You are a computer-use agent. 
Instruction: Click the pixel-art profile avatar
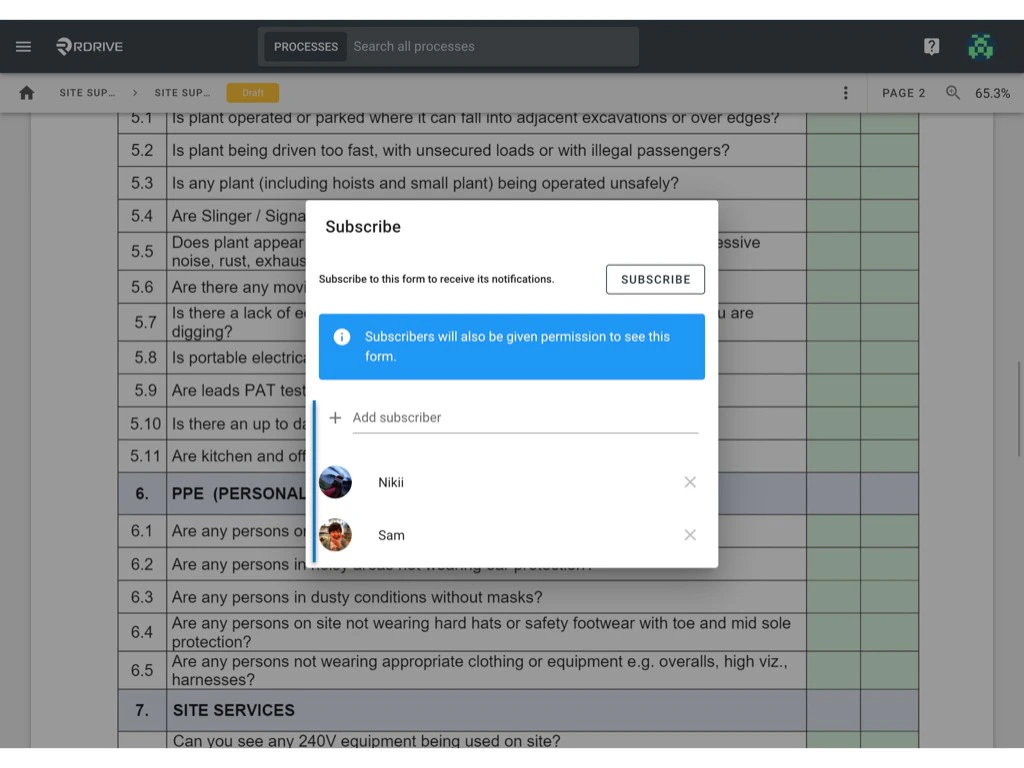pos(981,46)
